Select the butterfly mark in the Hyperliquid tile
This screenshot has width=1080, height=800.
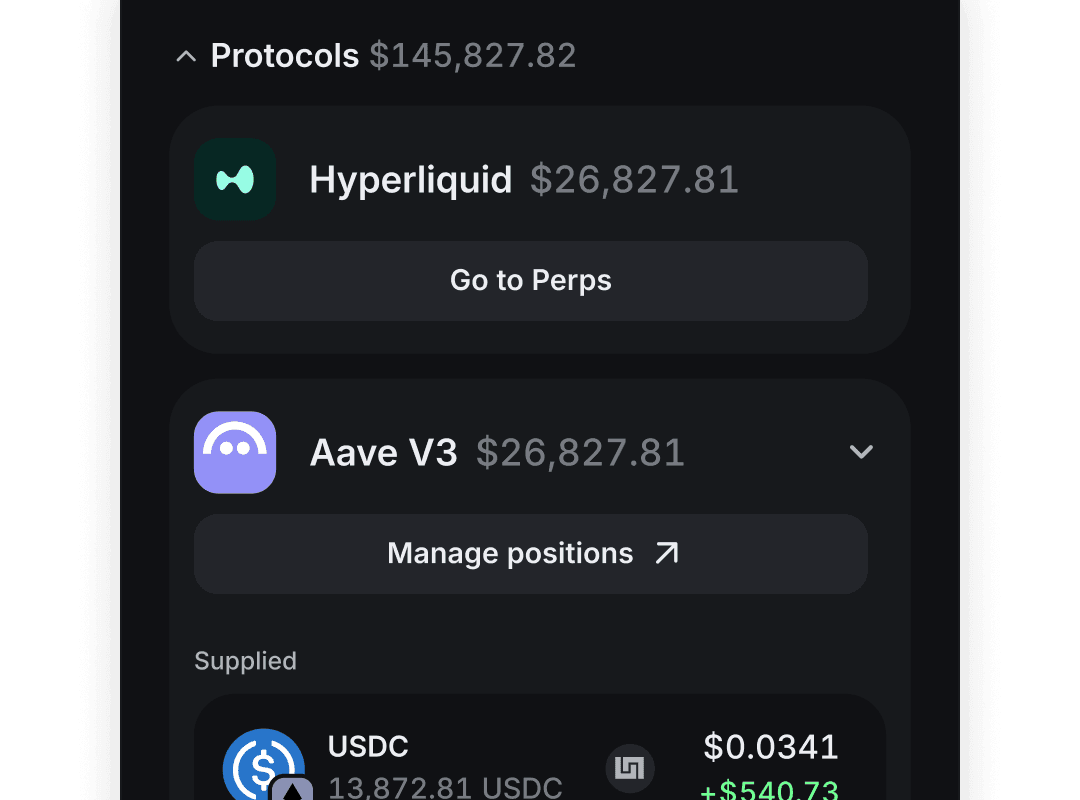[x=235, y=179]
